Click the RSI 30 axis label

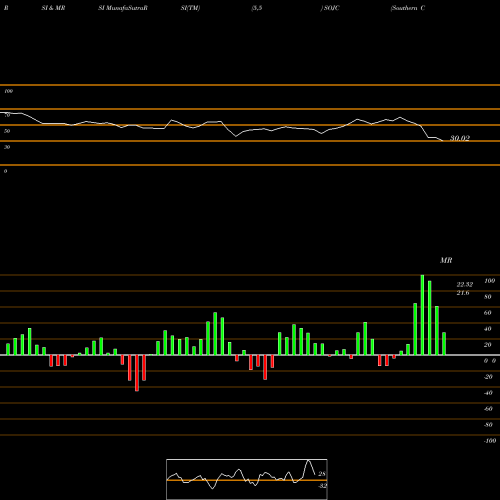(7, 147)
